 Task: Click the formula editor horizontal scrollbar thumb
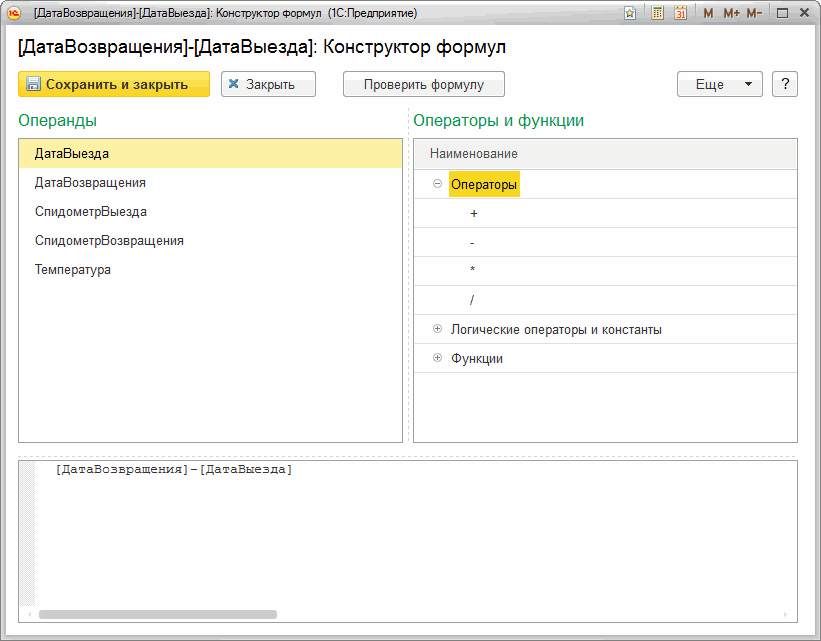158,614
